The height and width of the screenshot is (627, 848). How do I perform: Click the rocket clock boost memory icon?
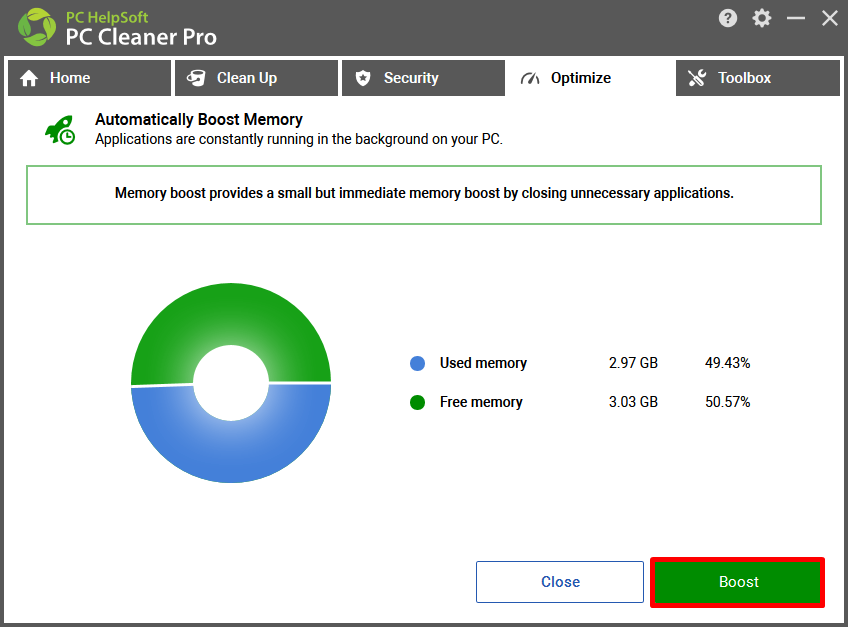click(x=60, y=130)
